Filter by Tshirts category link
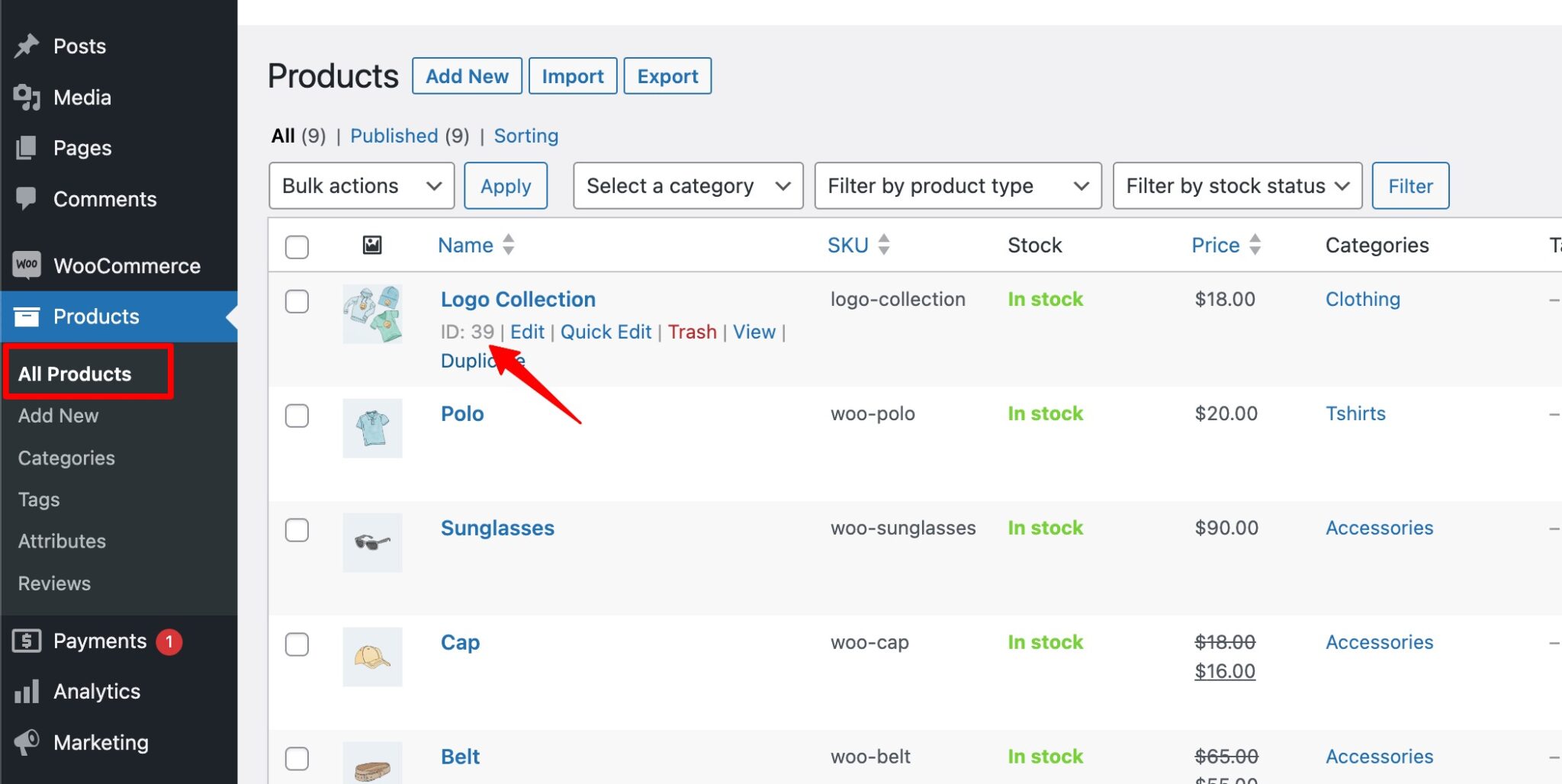 point(1355,413)
